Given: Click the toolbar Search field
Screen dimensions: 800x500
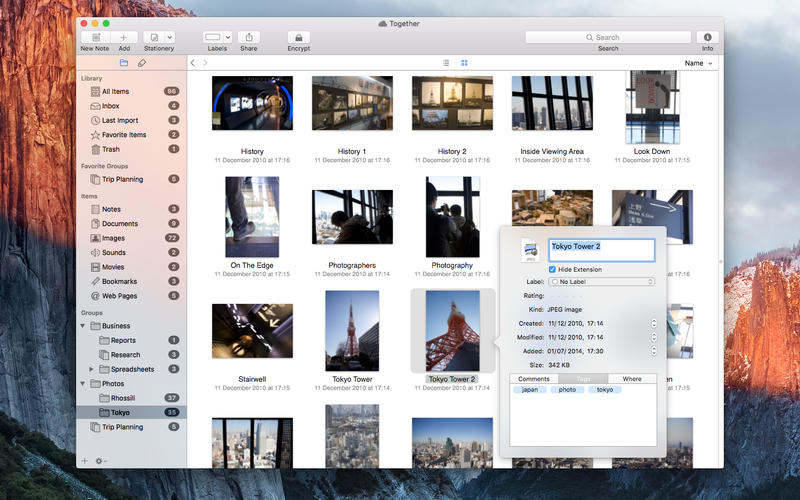Looking at the screenshot, I should [607, 37].
